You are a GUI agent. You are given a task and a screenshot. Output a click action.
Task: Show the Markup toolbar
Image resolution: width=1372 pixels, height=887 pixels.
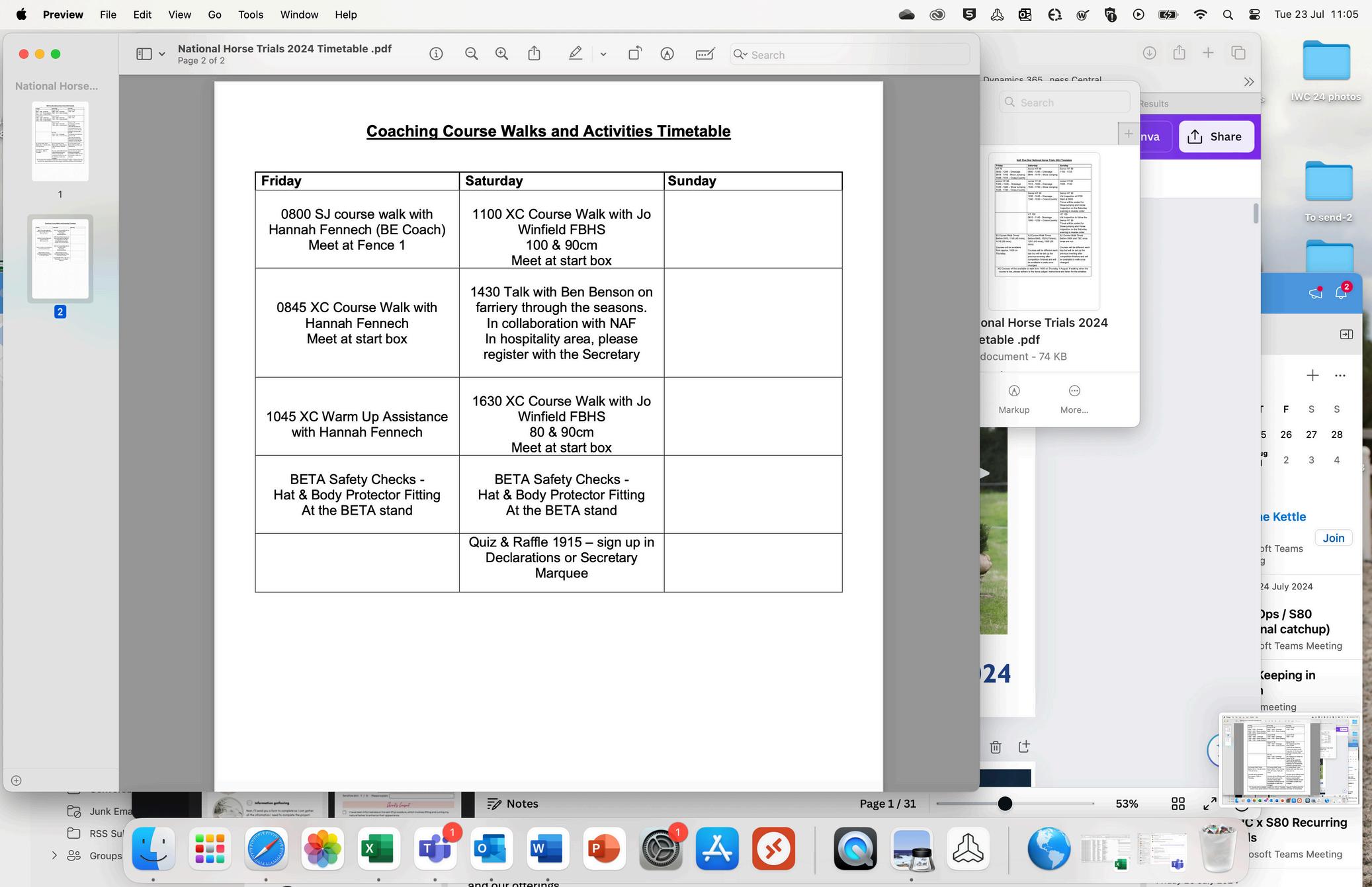[667, 54]
